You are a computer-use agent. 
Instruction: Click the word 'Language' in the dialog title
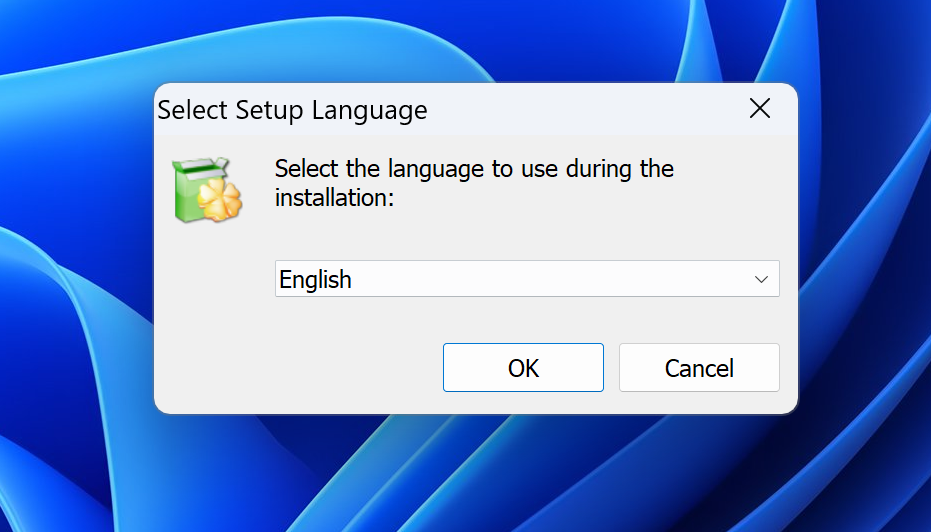click(x=370, y=110)
